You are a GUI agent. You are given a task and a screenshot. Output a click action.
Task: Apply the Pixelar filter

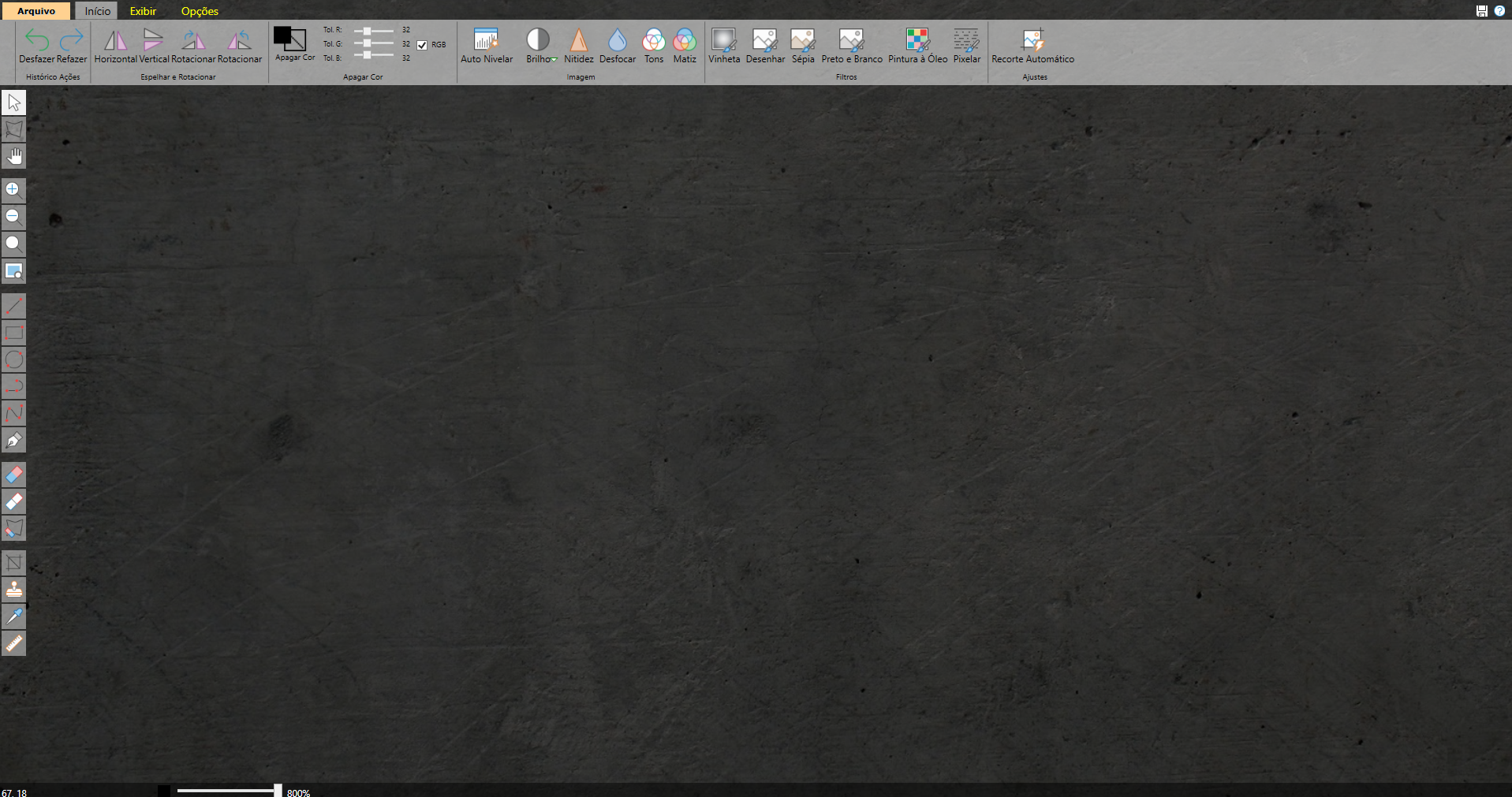[966, 46]
